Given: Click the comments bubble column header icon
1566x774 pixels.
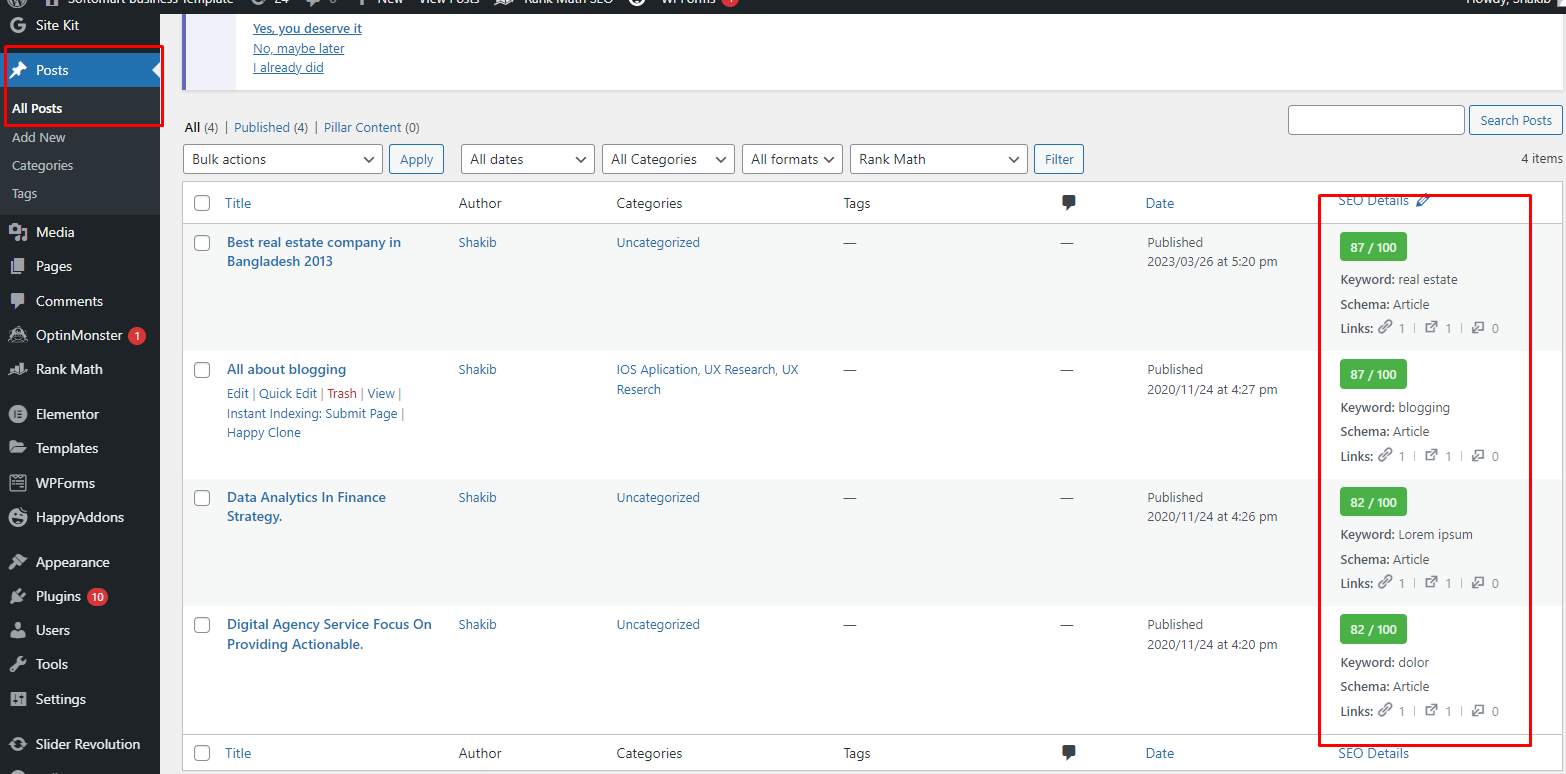Looking at the screenshot, I should [1068, 203].
